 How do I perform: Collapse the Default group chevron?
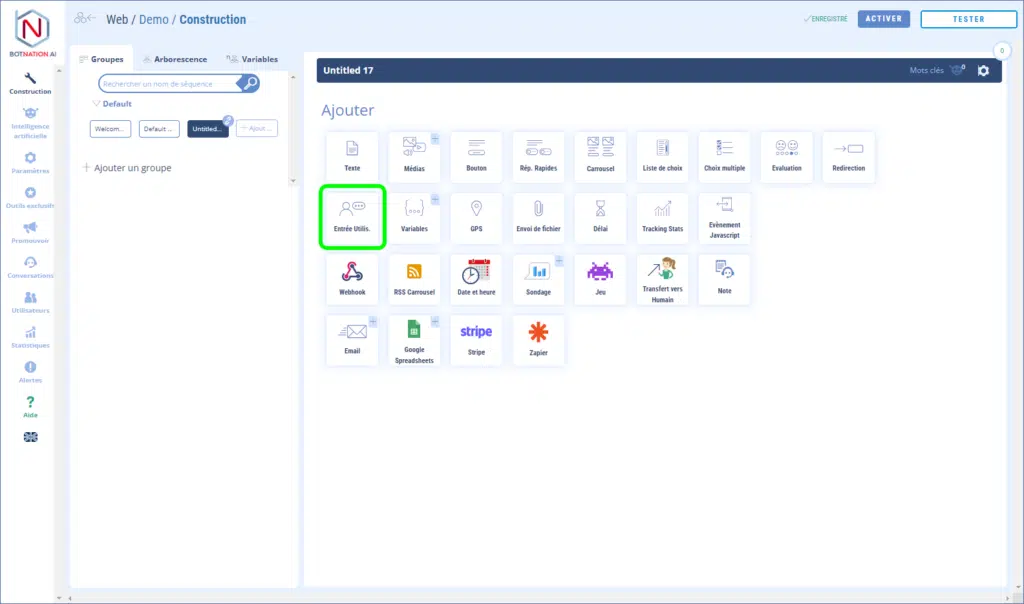coord(96,104)
